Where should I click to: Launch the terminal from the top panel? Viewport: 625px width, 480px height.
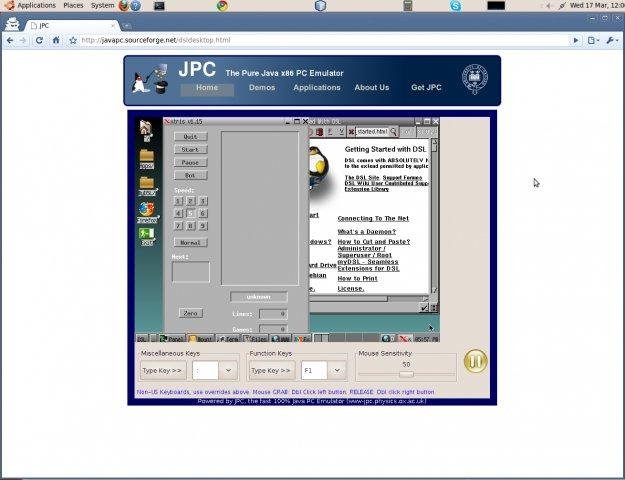coord(159,6)
